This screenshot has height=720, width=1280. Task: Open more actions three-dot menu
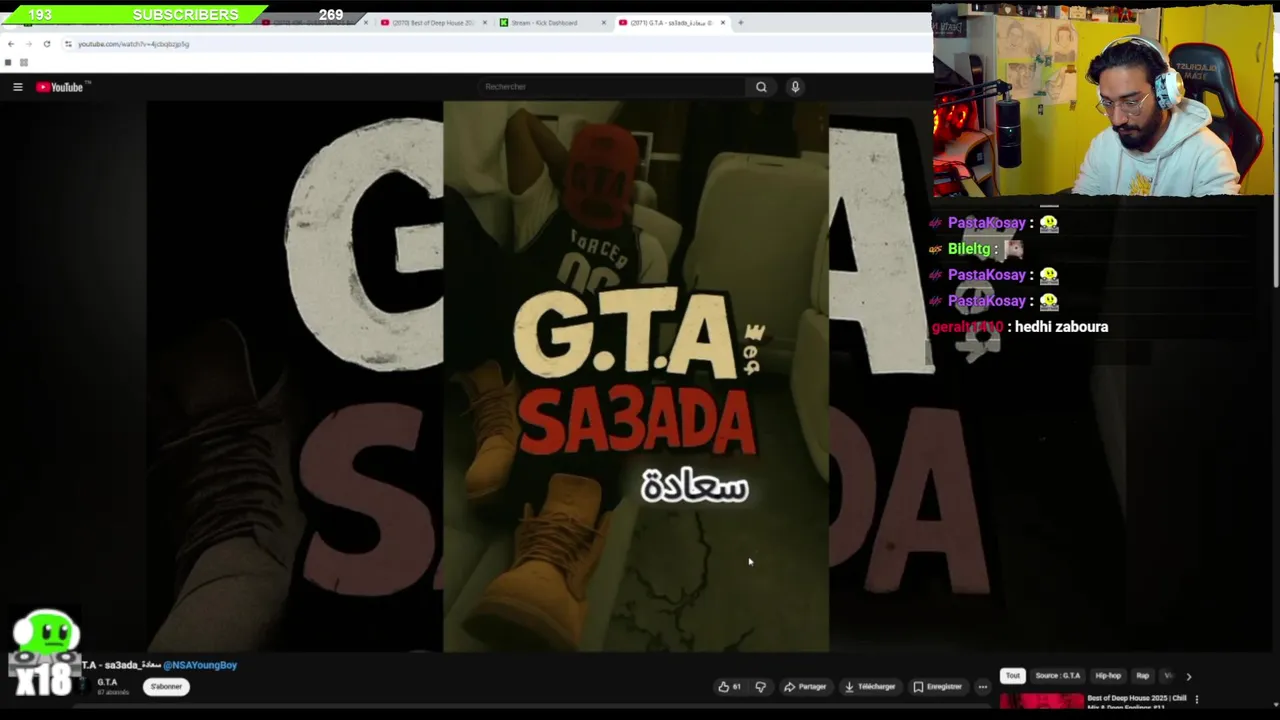point(983,687)
